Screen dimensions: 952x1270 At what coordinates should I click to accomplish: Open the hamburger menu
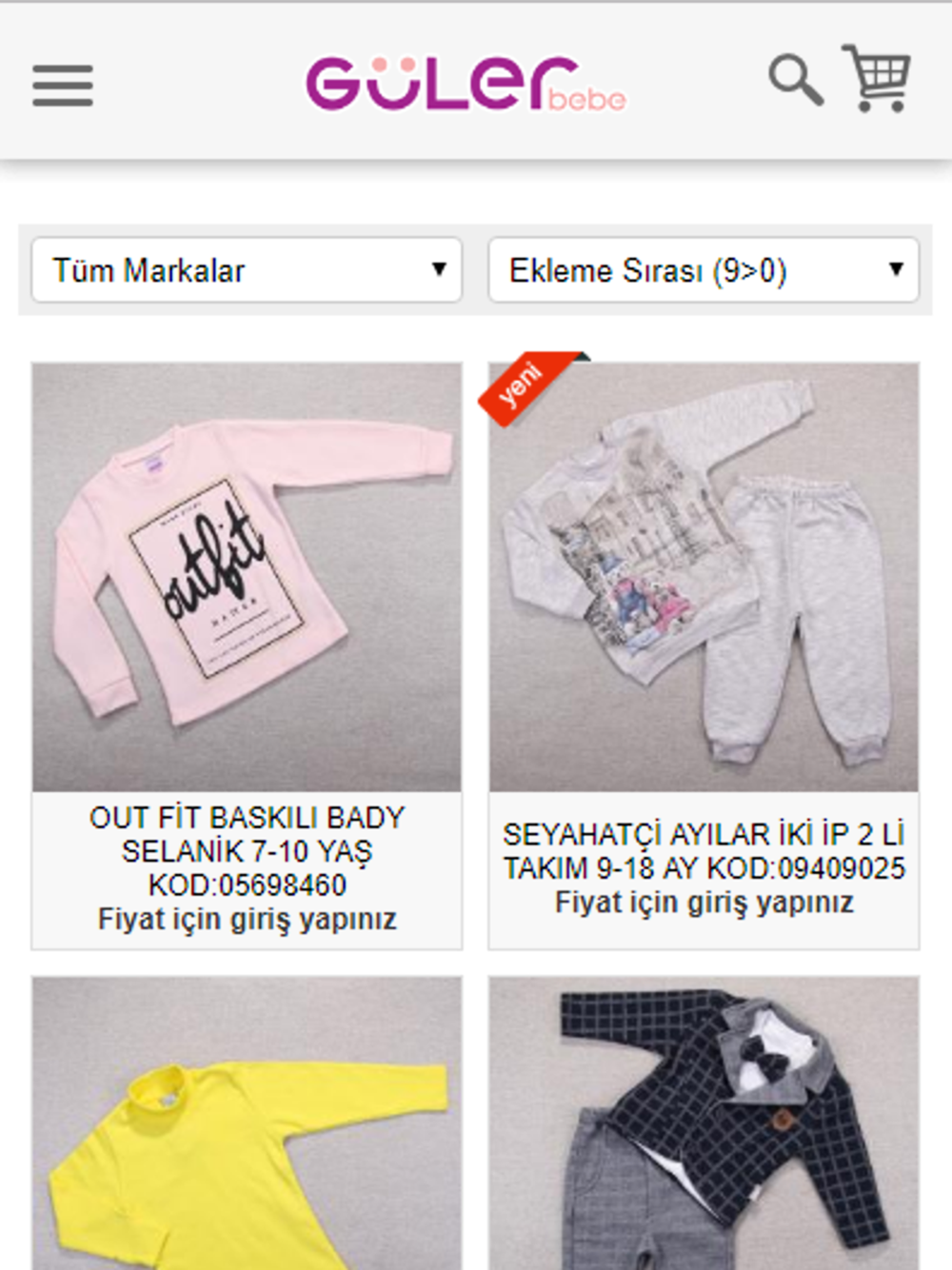(63, 85)
